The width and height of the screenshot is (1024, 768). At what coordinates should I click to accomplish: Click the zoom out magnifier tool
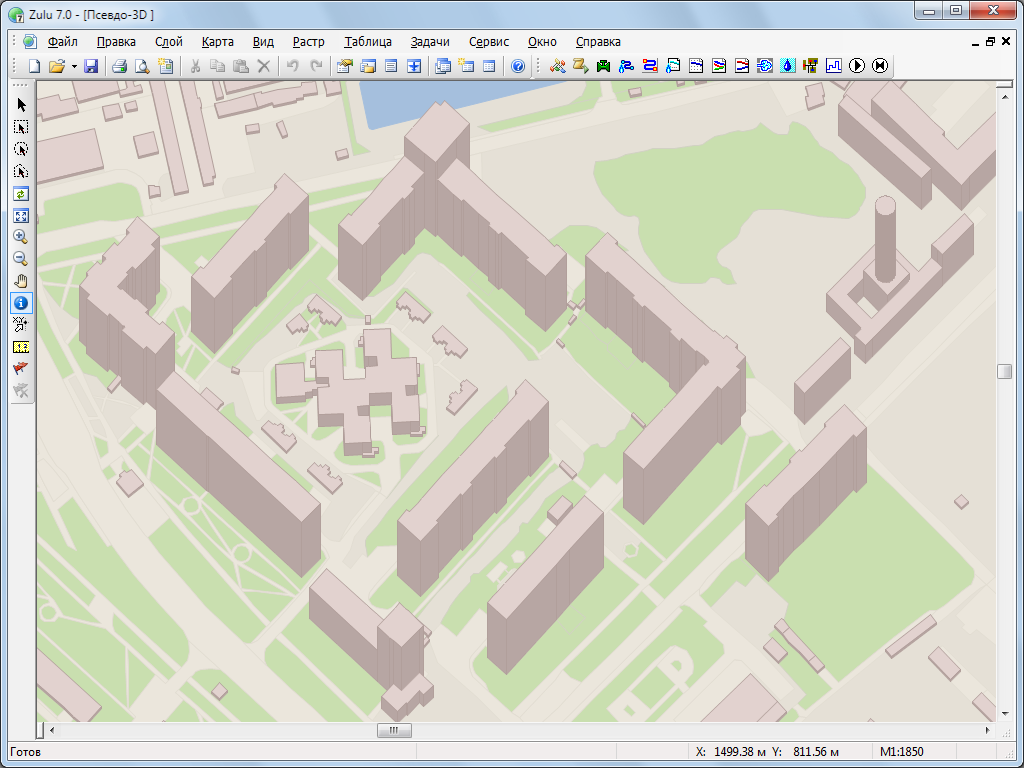(x=21, y=259)
